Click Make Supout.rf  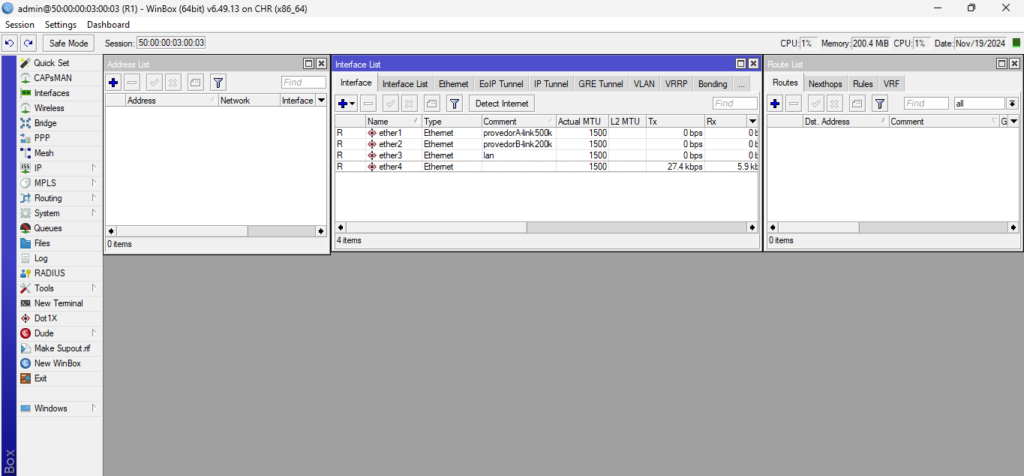coord(62,349)
